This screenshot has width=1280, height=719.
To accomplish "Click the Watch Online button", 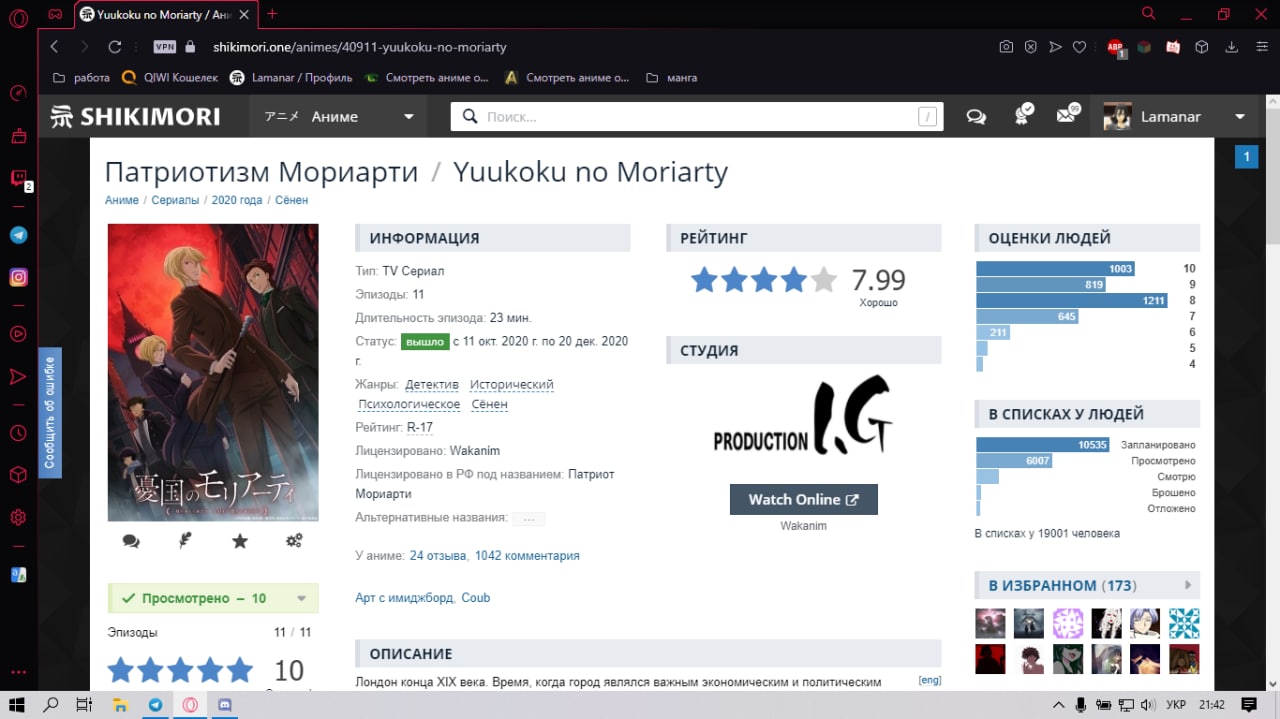I will pyautogui.click(x=804, y=500).
